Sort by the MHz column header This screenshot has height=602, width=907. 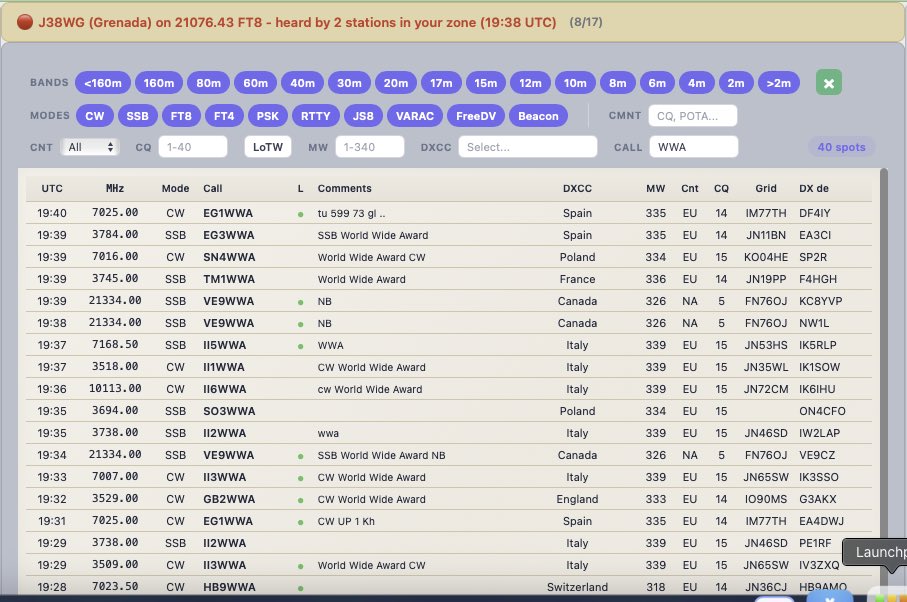115,189
